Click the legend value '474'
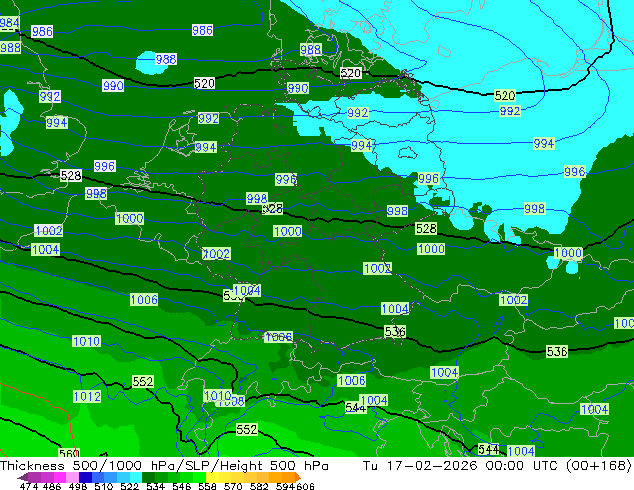This screenshot has width=634, height=490. (29, 486)
